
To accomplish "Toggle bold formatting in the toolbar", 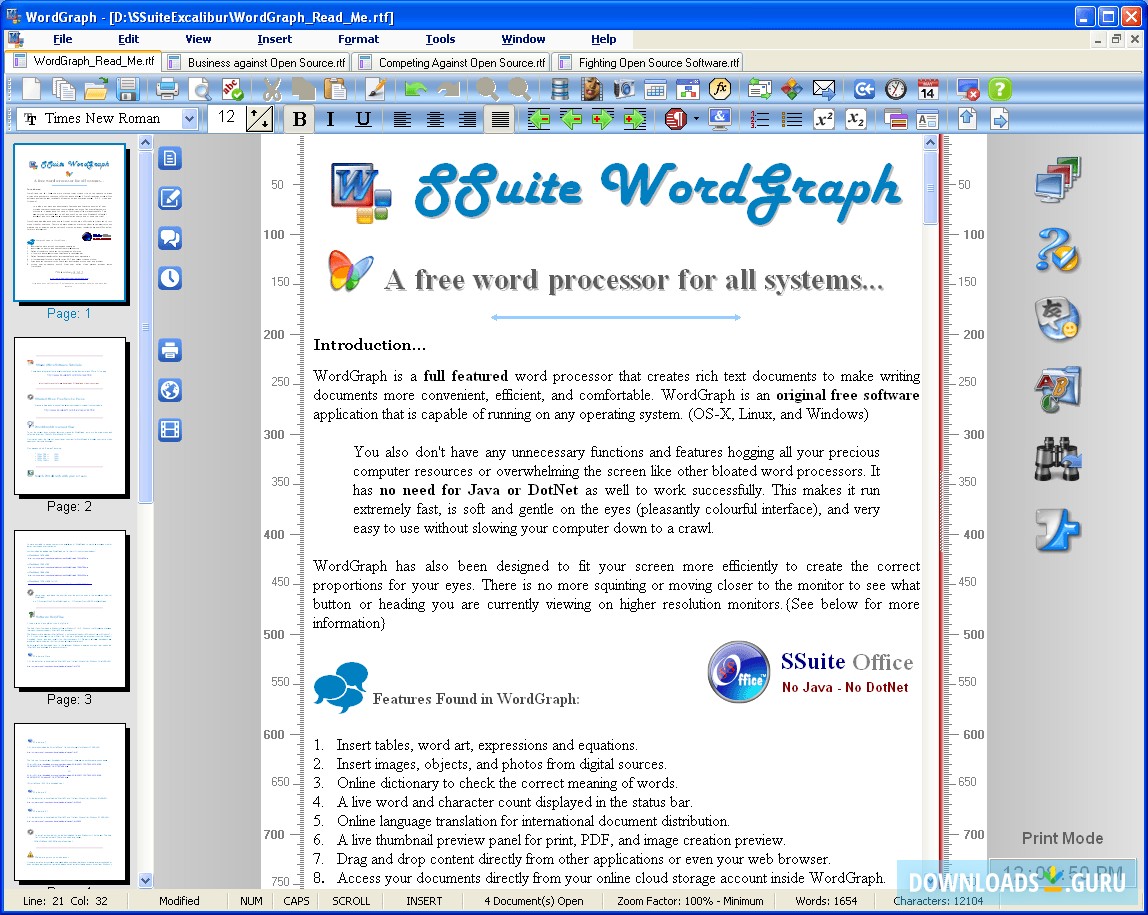I will [x=299, y=119].
